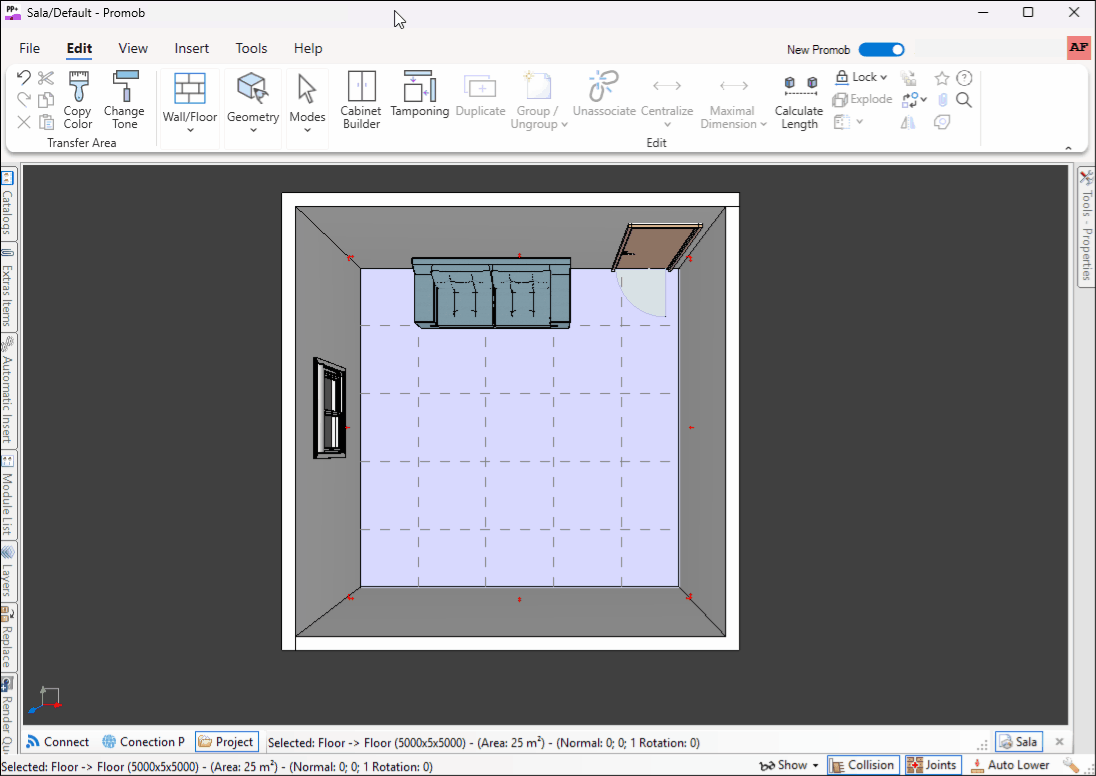The image size is (1096, 776).
Task: Click the Auto Lower button
Action: click(1009, 765)
